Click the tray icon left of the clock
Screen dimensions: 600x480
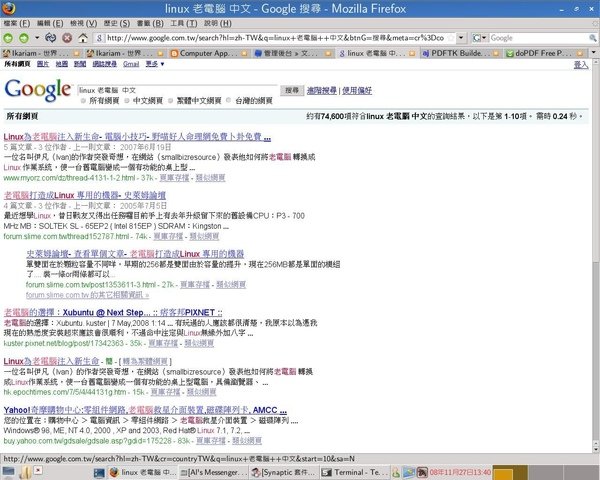422,472
